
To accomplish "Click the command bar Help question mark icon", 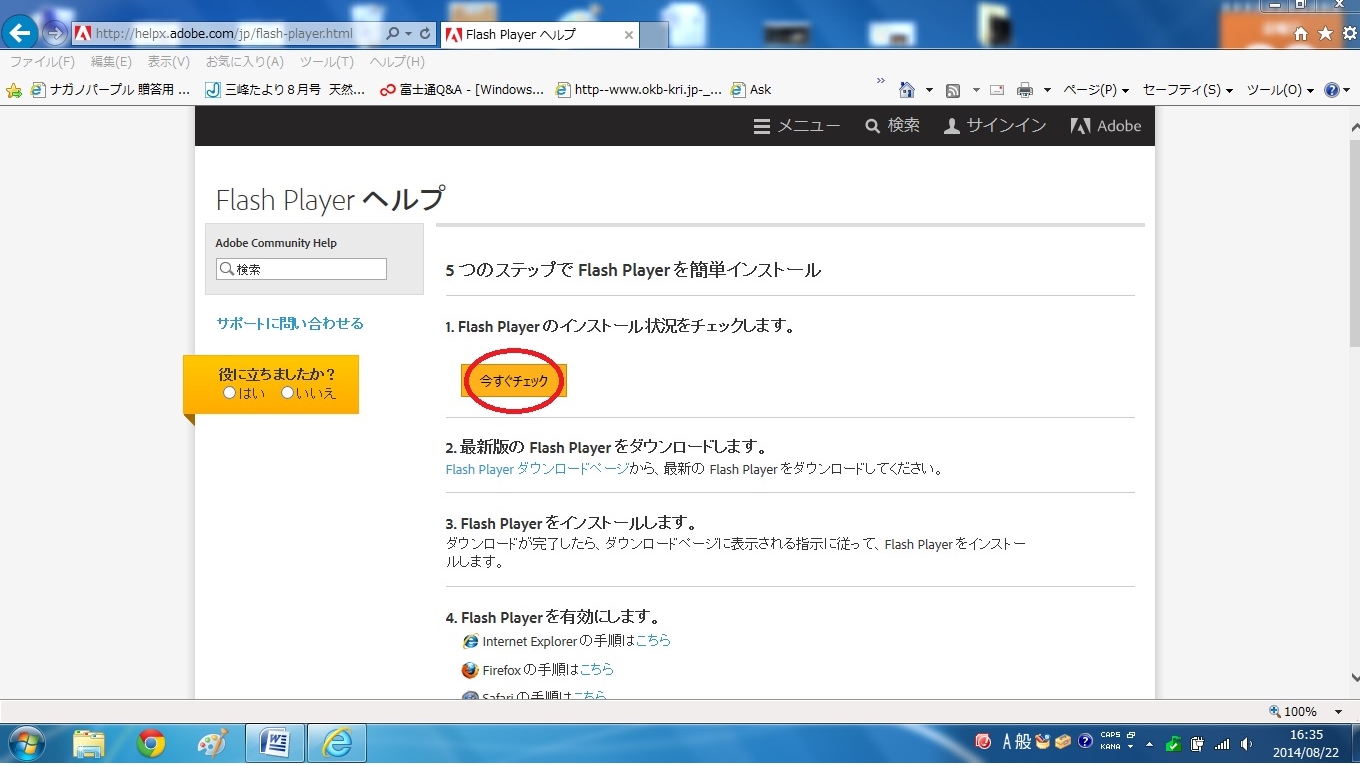I will pos(1331,90).
